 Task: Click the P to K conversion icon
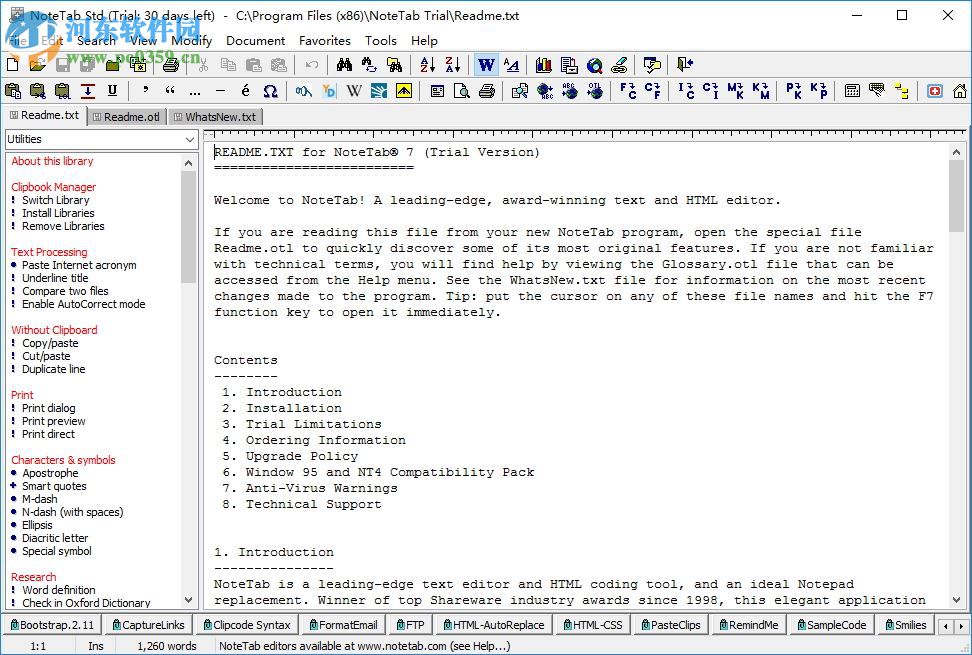[x=794, y=91]
